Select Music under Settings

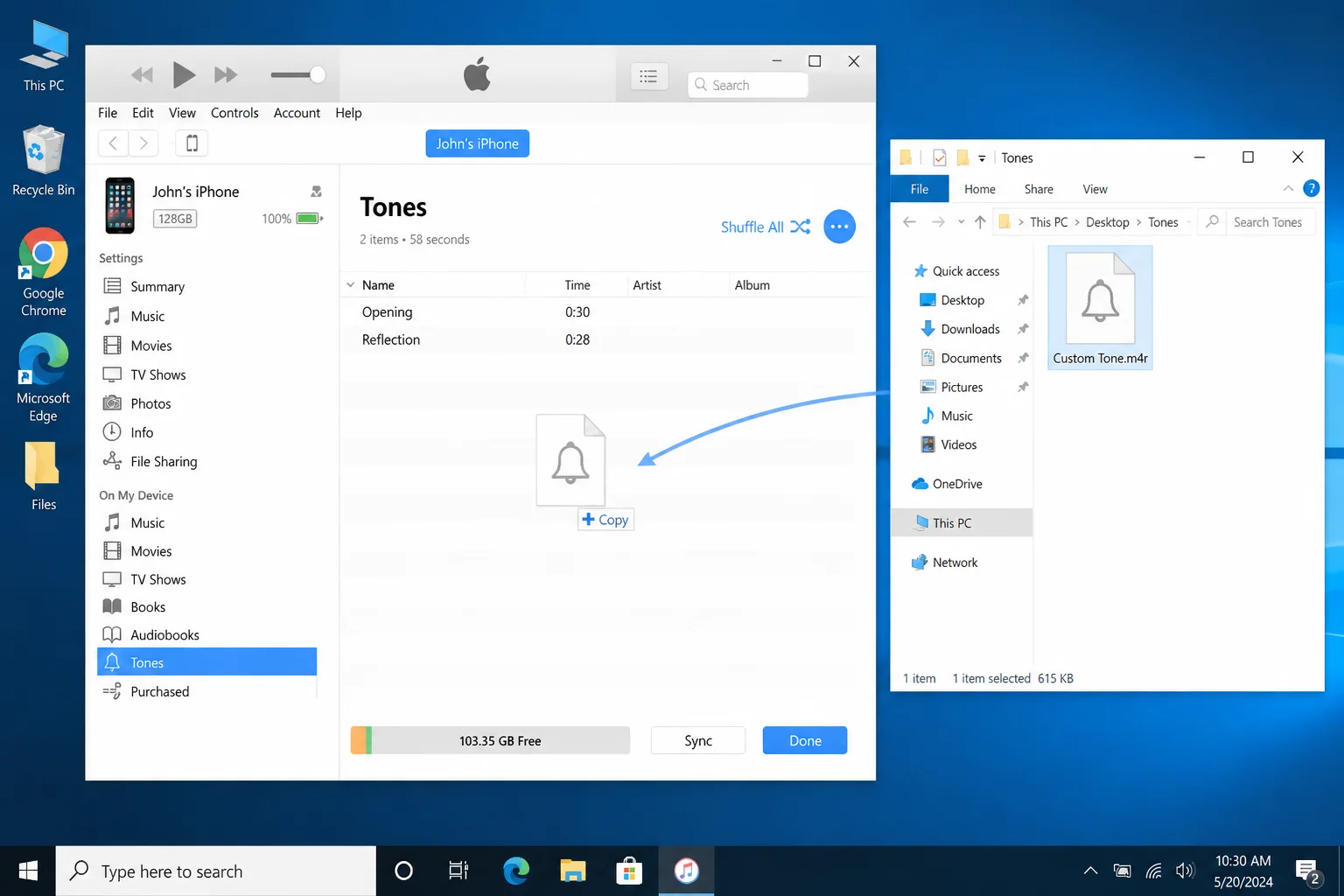147,316
